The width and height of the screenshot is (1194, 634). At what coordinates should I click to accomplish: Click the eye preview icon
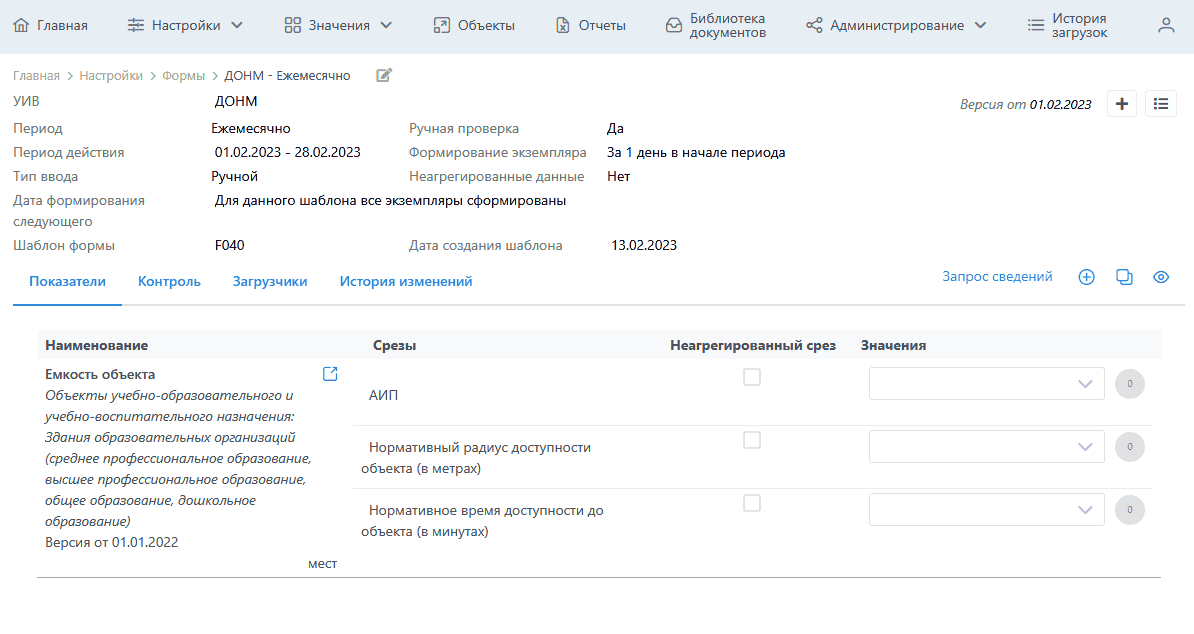click(1161, 277)
